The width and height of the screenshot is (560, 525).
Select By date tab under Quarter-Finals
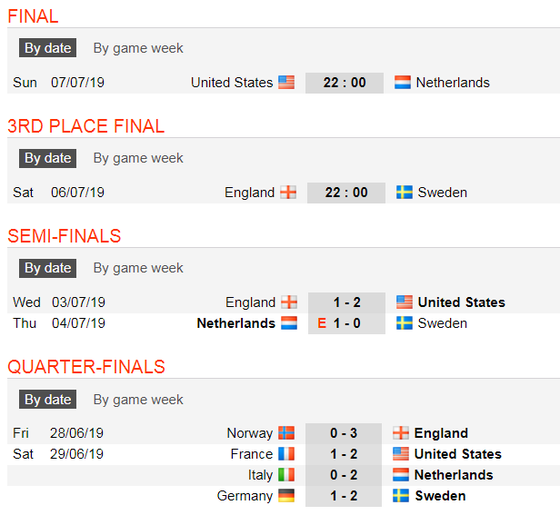(x=48, y=399)
